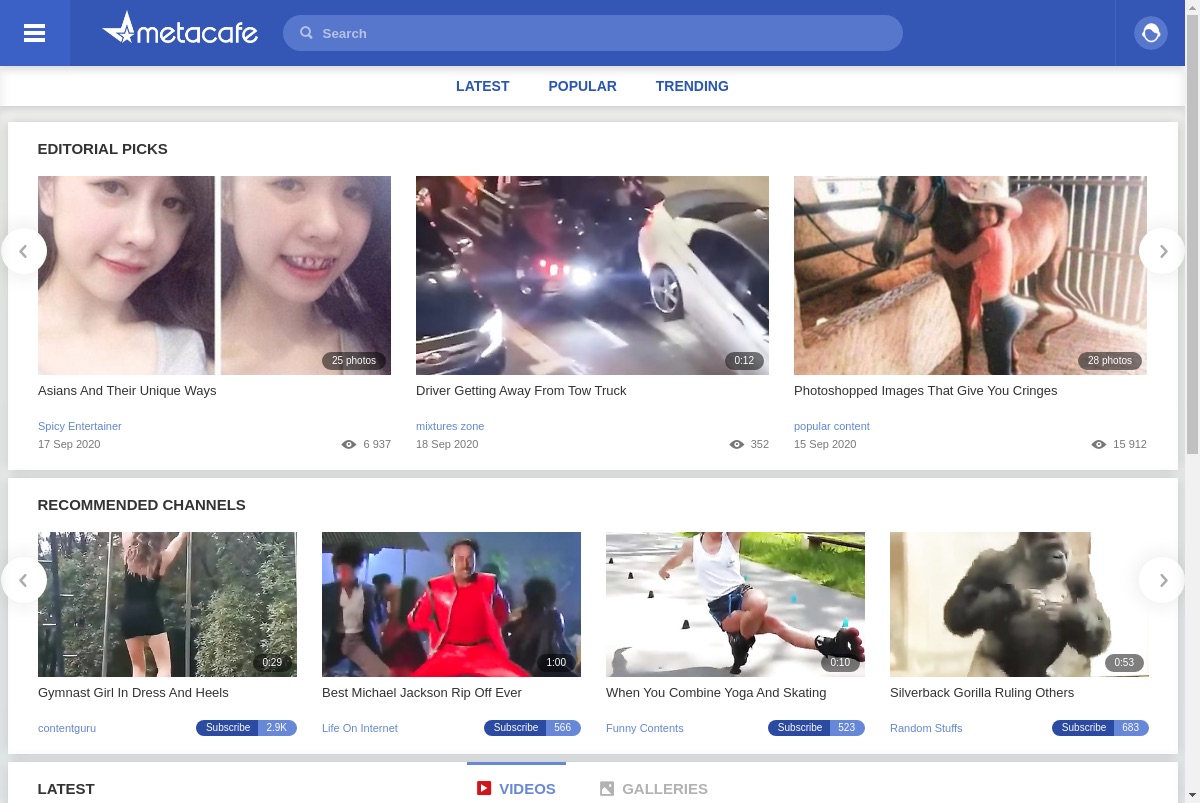Open Asians And Their Unique Ways thumbnail

(x=214, y=275)
